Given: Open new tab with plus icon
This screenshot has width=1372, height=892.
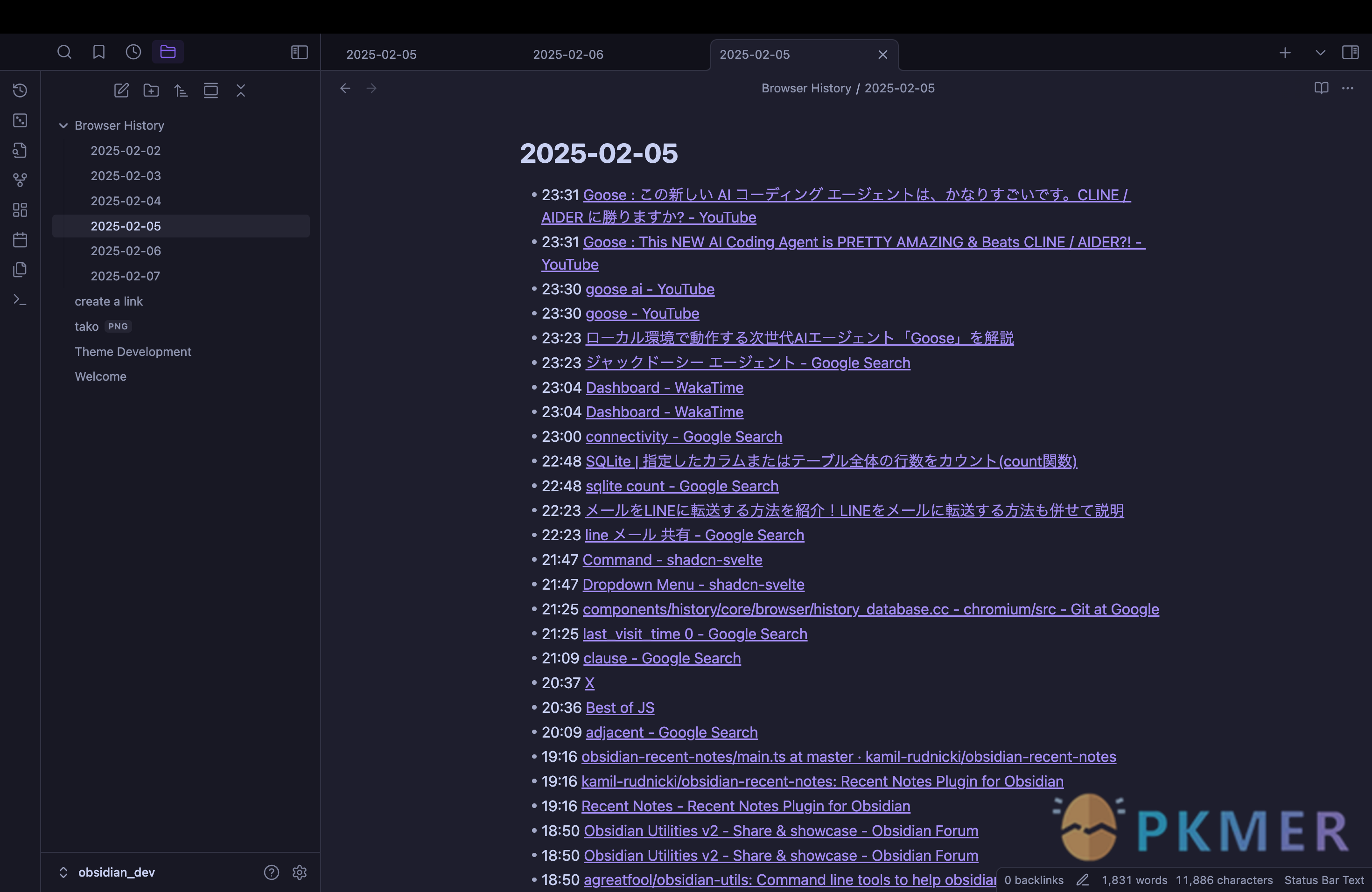Looking at the screenshot, I should (1285, 53).
